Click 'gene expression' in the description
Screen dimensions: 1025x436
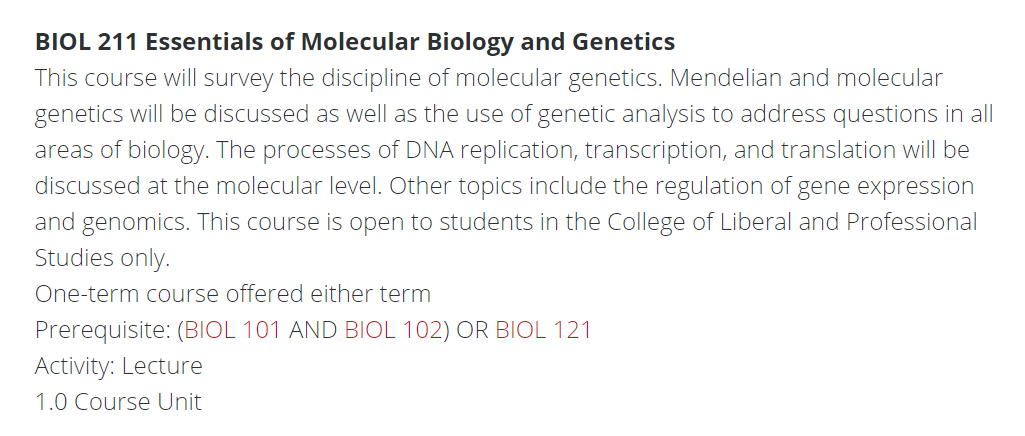click(x=886, y=186)
